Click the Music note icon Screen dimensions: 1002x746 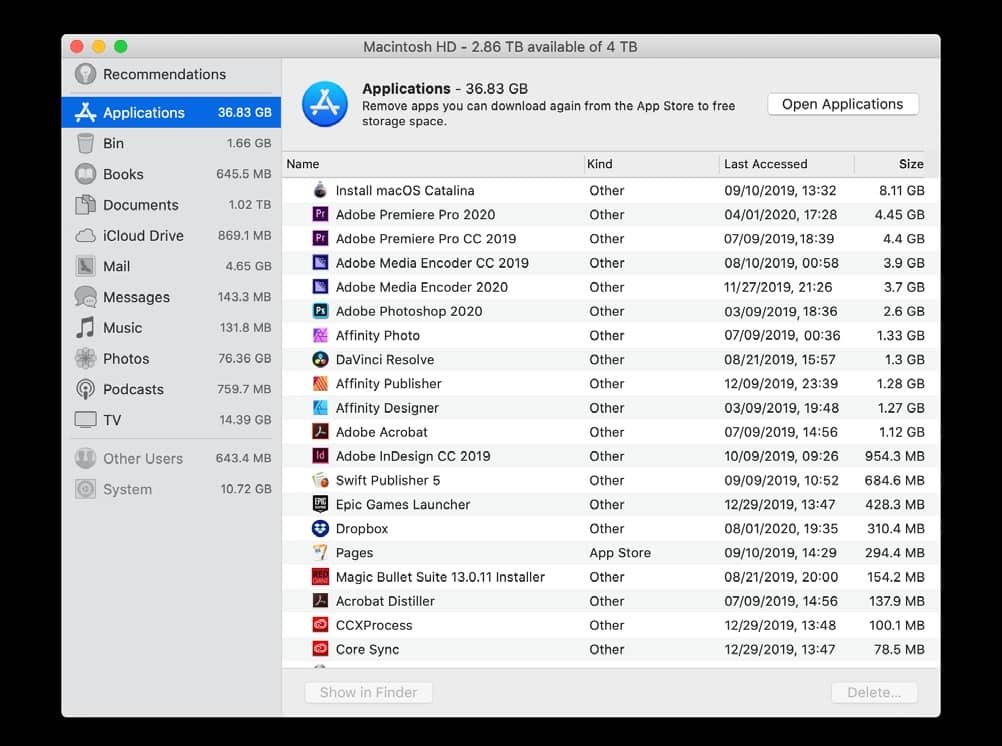pyautogui.click(x=85, y=328)
